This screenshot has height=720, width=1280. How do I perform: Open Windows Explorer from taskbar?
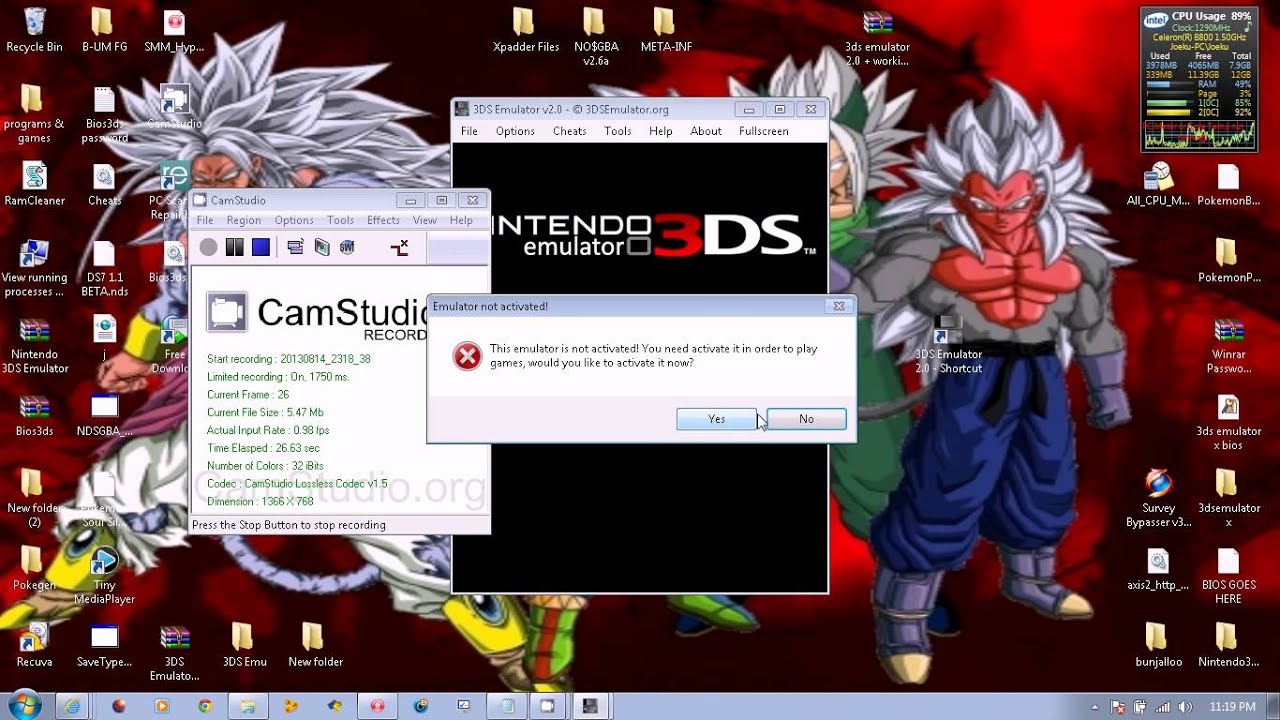247,706
